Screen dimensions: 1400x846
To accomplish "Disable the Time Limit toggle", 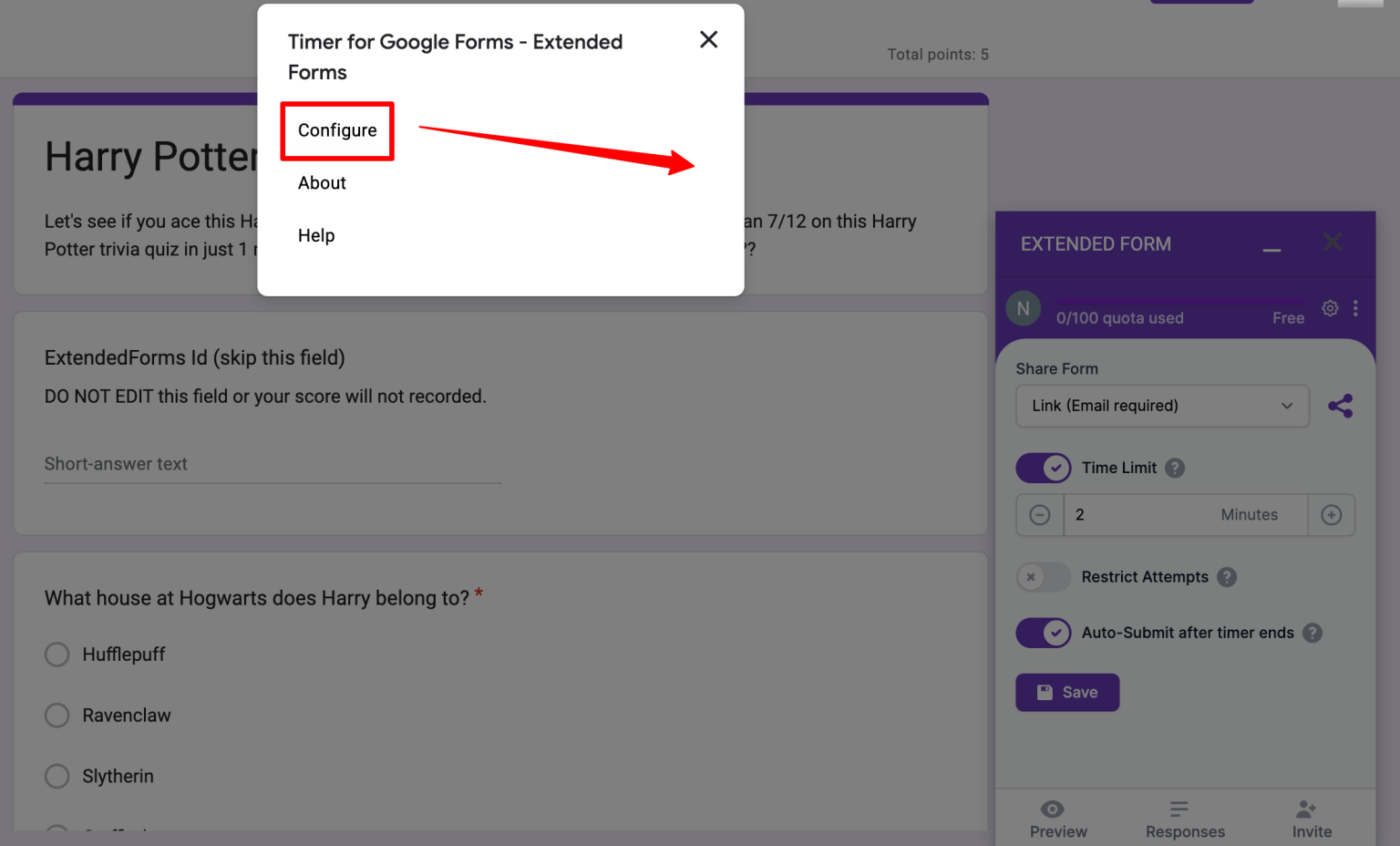I will point(1043,468).
